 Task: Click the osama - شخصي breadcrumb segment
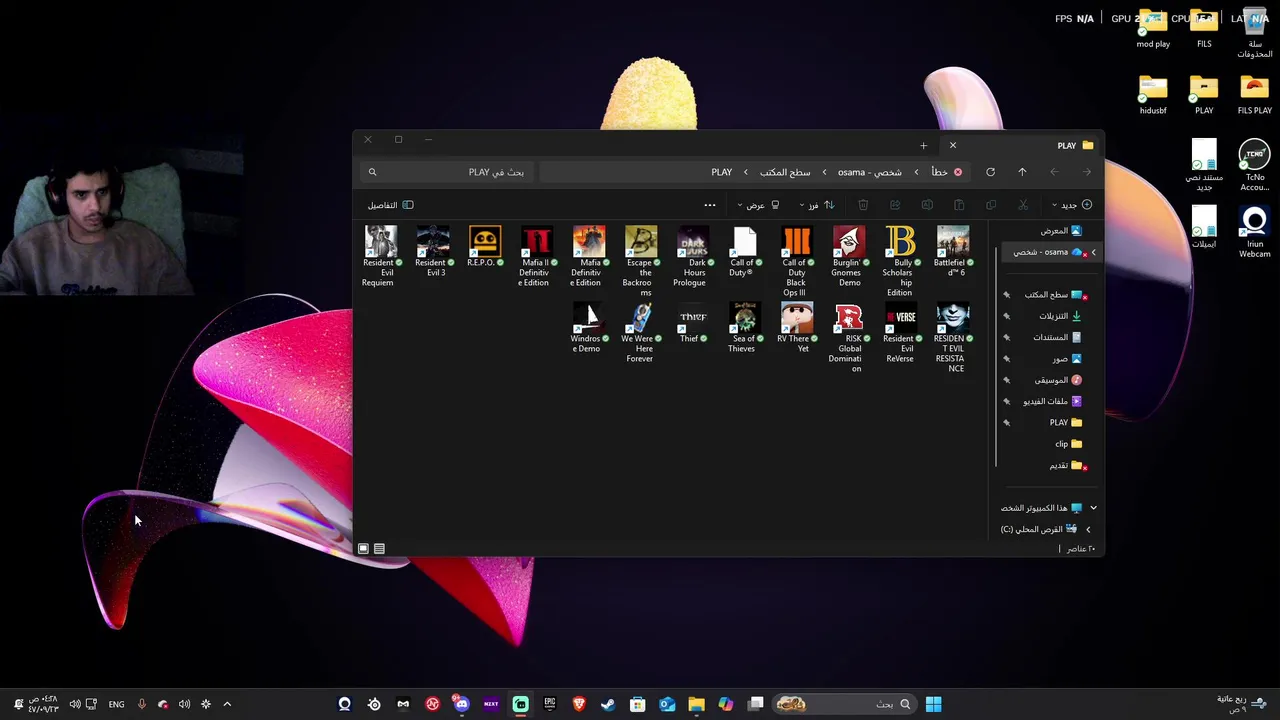(x=869, y=172)
